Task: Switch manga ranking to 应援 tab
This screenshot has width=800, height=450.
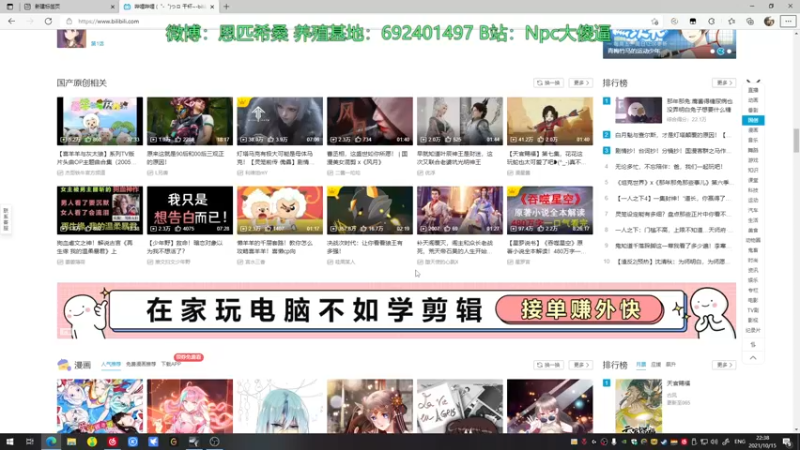Action: pos(656,364)
